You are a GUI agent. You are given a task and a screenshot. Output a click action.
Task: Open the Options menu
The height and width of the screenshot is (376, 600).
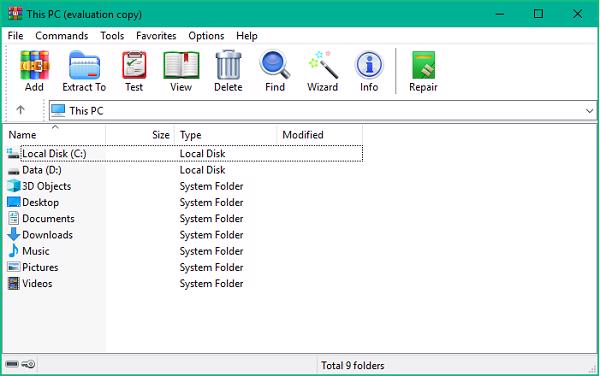tap(206, 36)
